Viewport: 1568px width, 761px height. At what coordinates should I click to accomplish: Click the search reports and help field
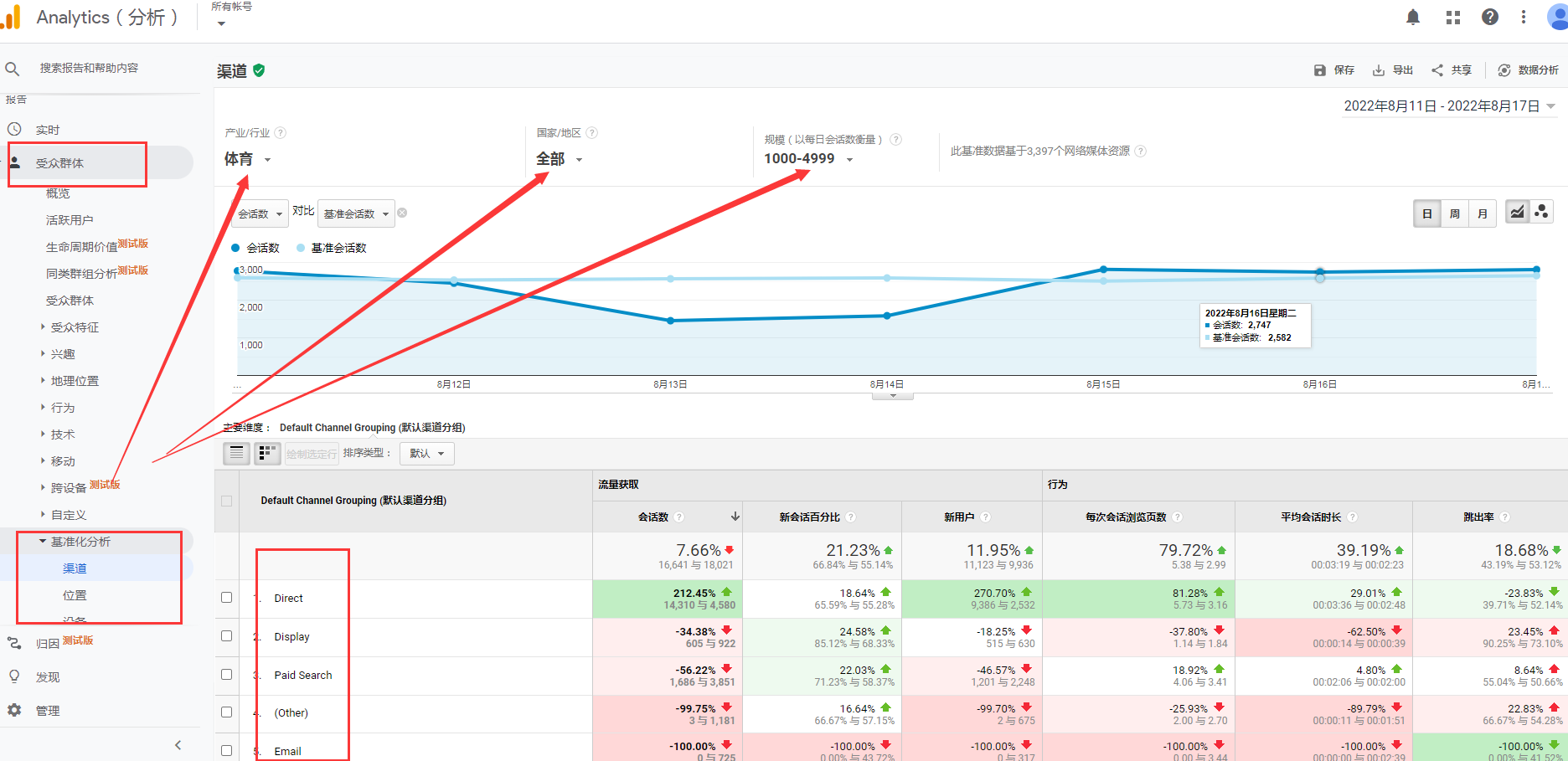[x=89, y=68]
